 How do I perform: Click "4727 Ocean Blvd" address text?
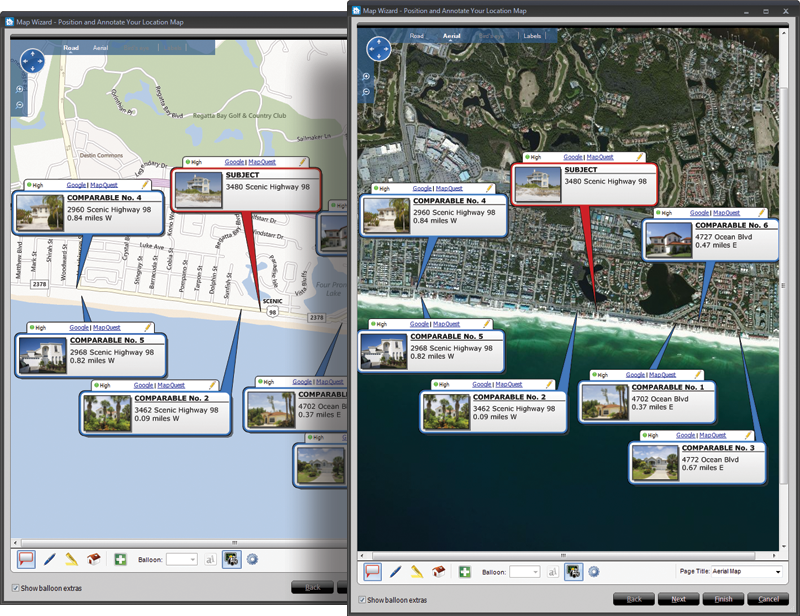pyautogui.click(x=723, y=237)
